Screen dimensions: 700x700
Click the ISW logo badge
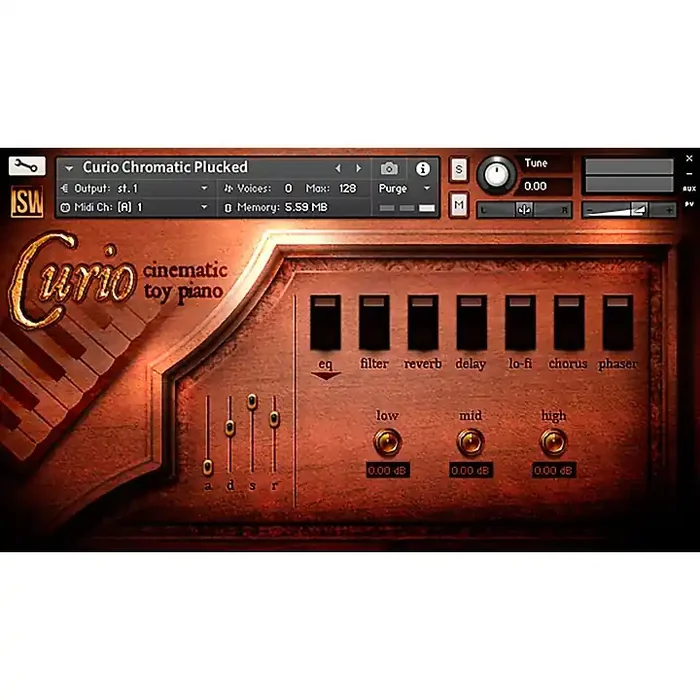tap(27, 202)
